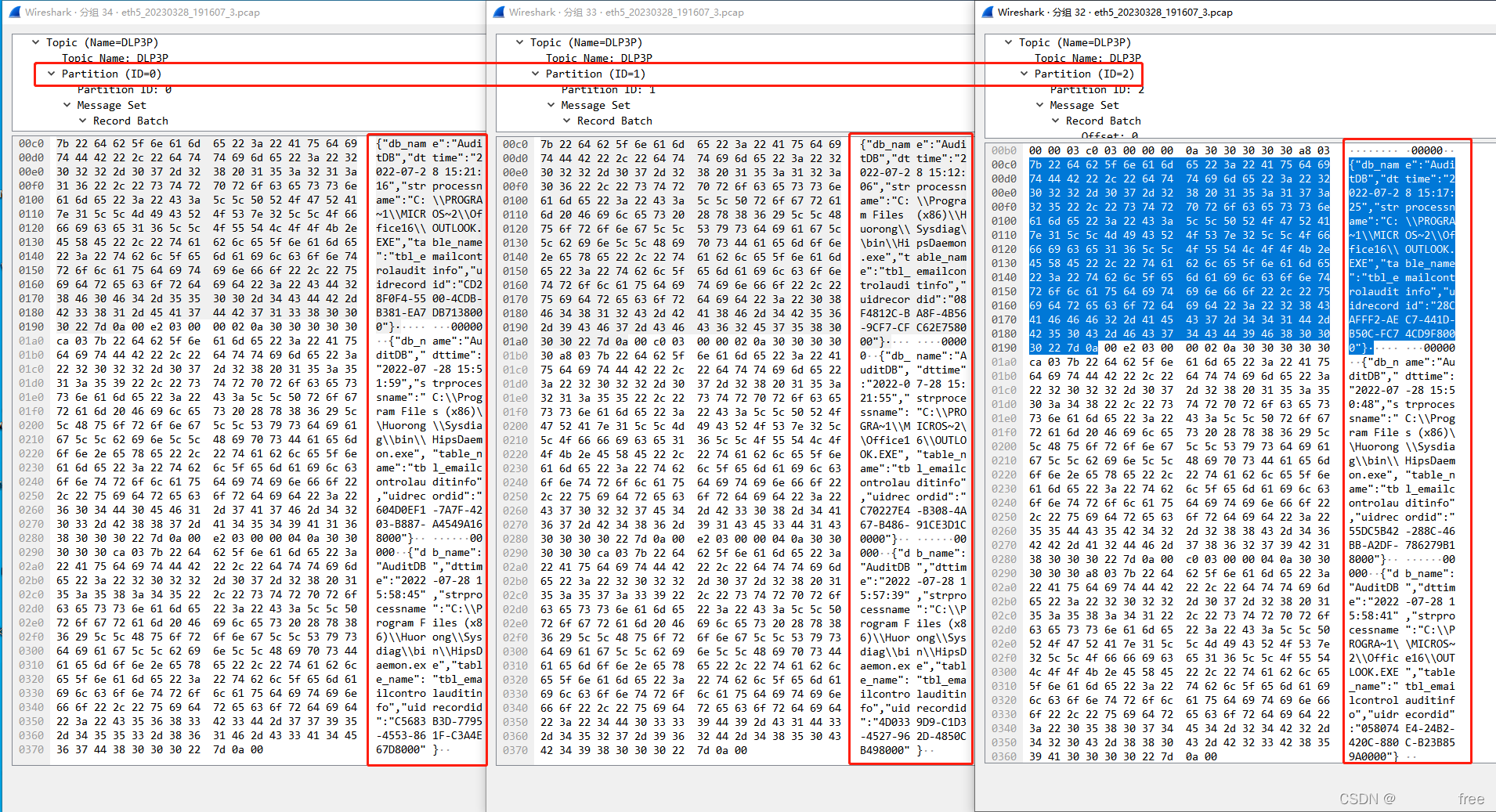Click hex offset 00c0 in packet 33 window
Viewport: 1496px width, 812px height.
pyautogui.click(x=515, y=144)
